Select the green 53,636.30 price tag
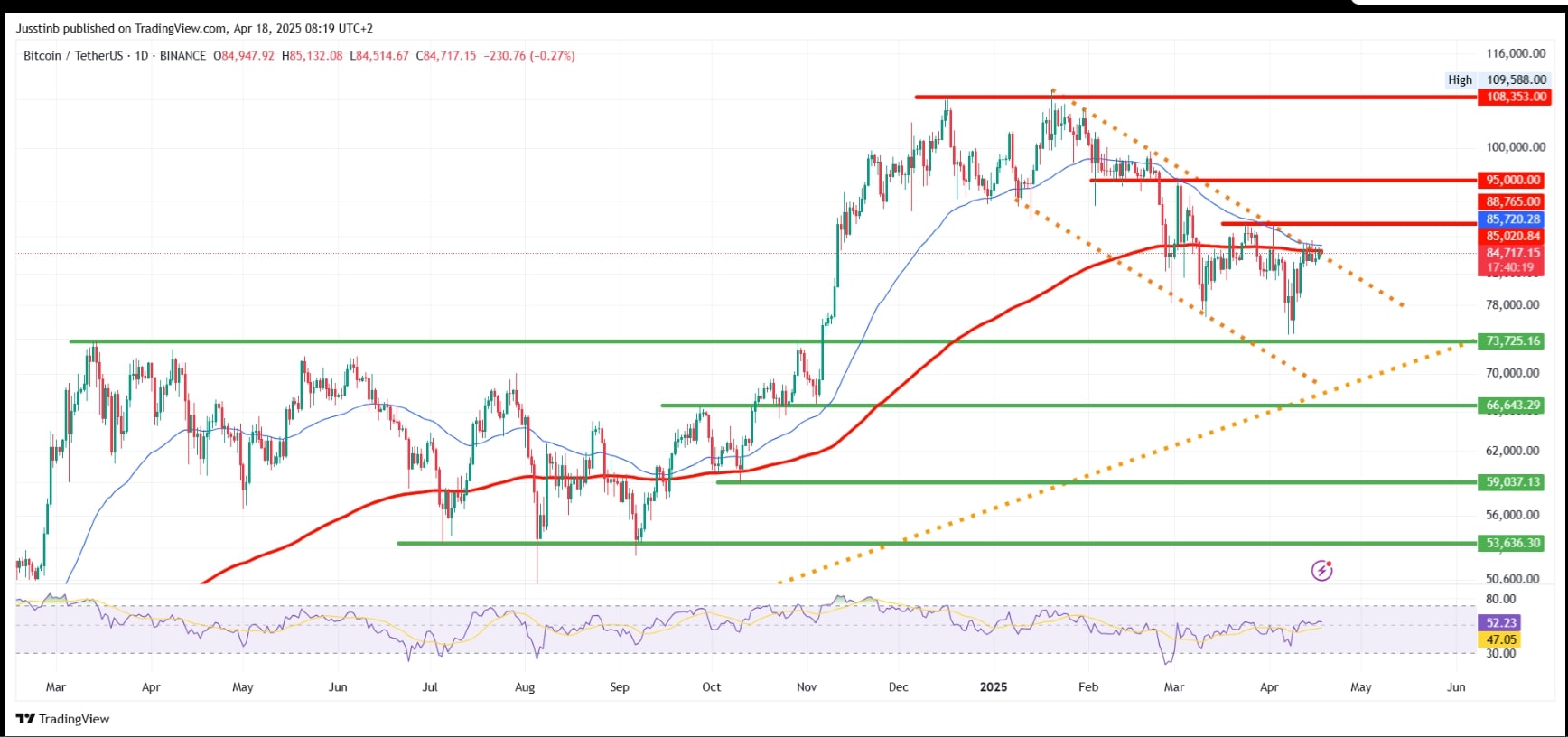 1512,543
